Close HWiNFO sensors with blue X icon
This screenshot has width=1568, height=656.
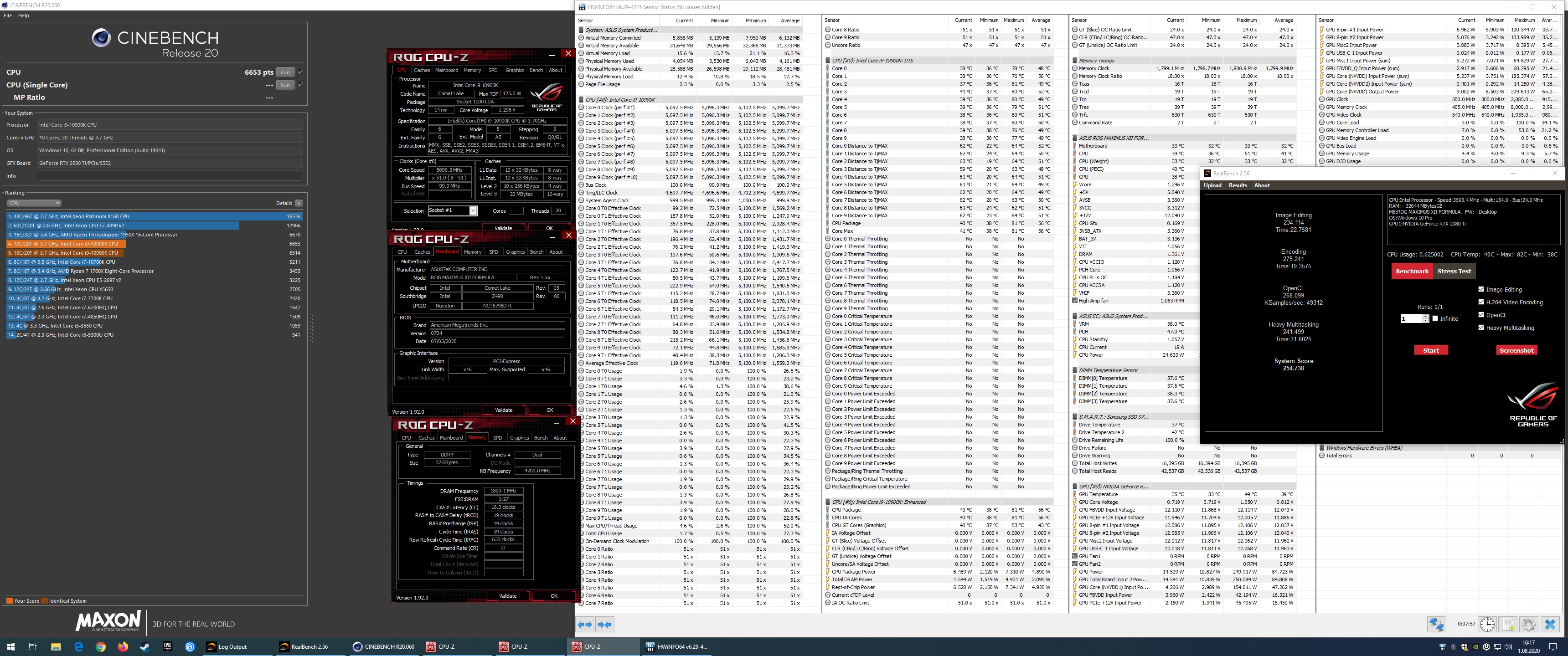(x=1550, y=625)
